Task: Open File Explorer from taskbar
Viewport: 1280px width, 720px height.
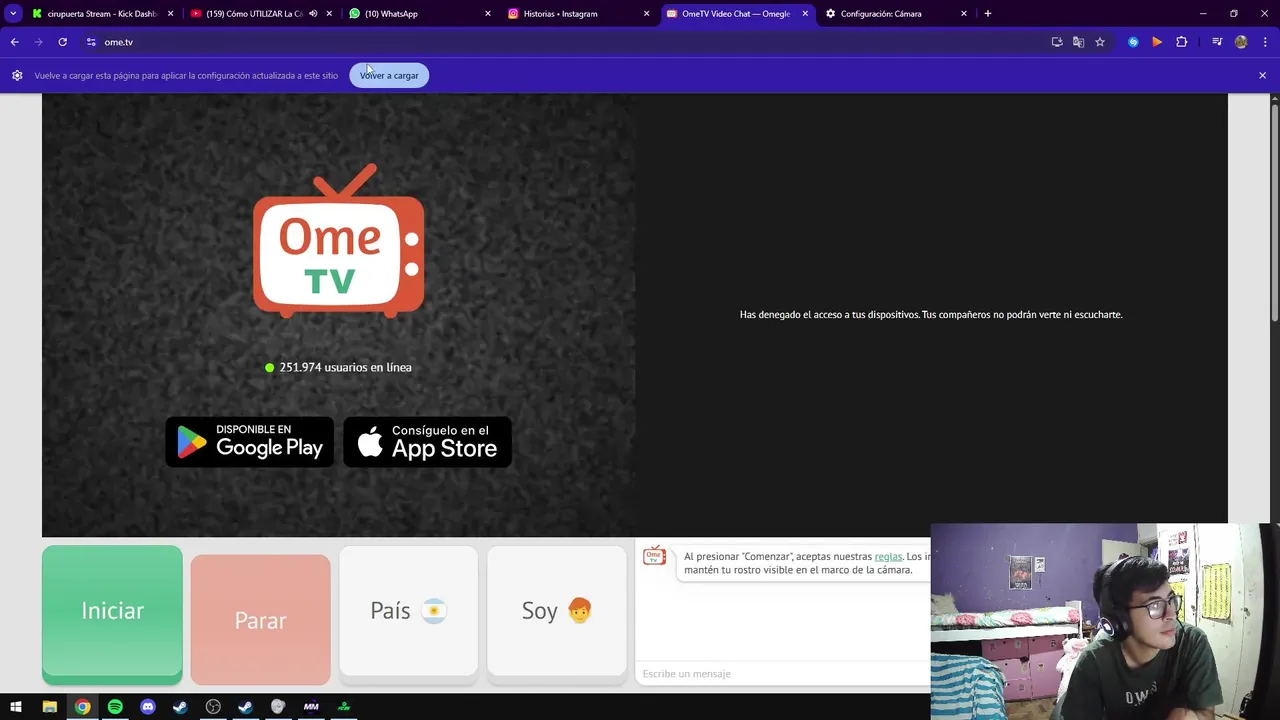Action: pos(49,707)
